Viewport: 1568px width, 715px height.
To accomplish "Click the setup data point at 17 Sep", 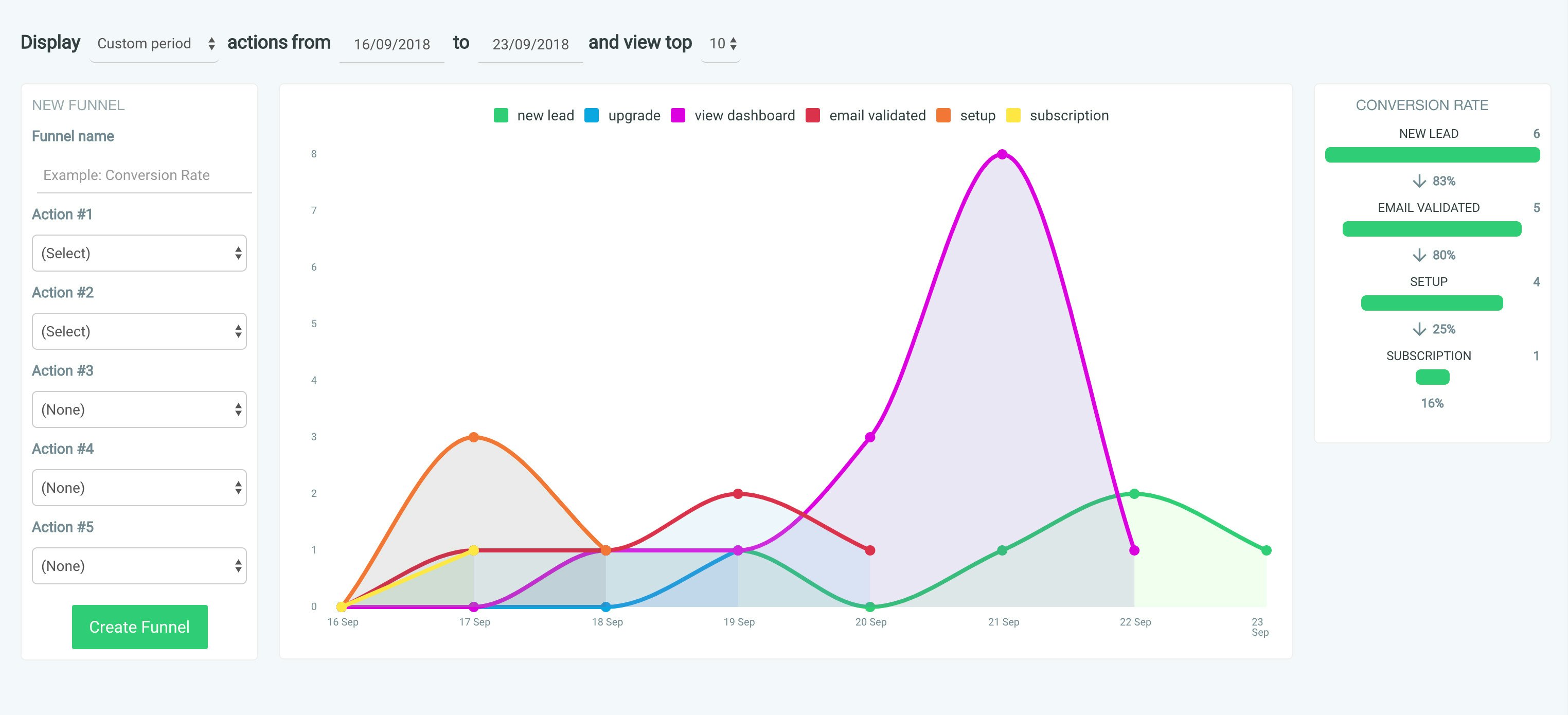I will click(x=474, y=437).
